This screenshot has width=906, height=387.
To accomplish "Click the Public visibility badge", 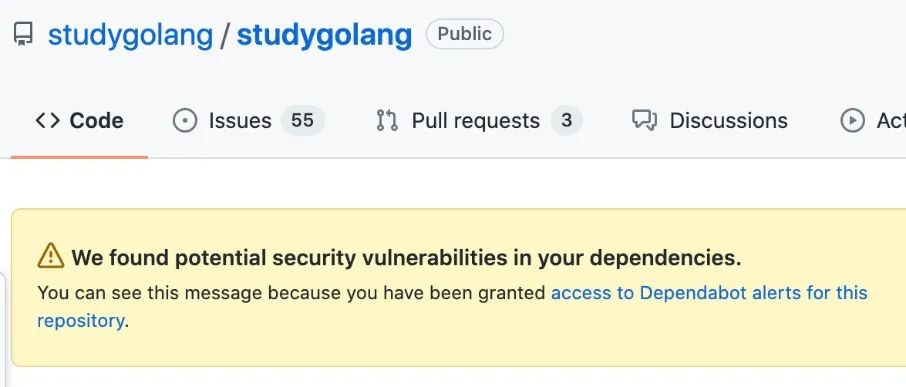I will pos(465,34).
